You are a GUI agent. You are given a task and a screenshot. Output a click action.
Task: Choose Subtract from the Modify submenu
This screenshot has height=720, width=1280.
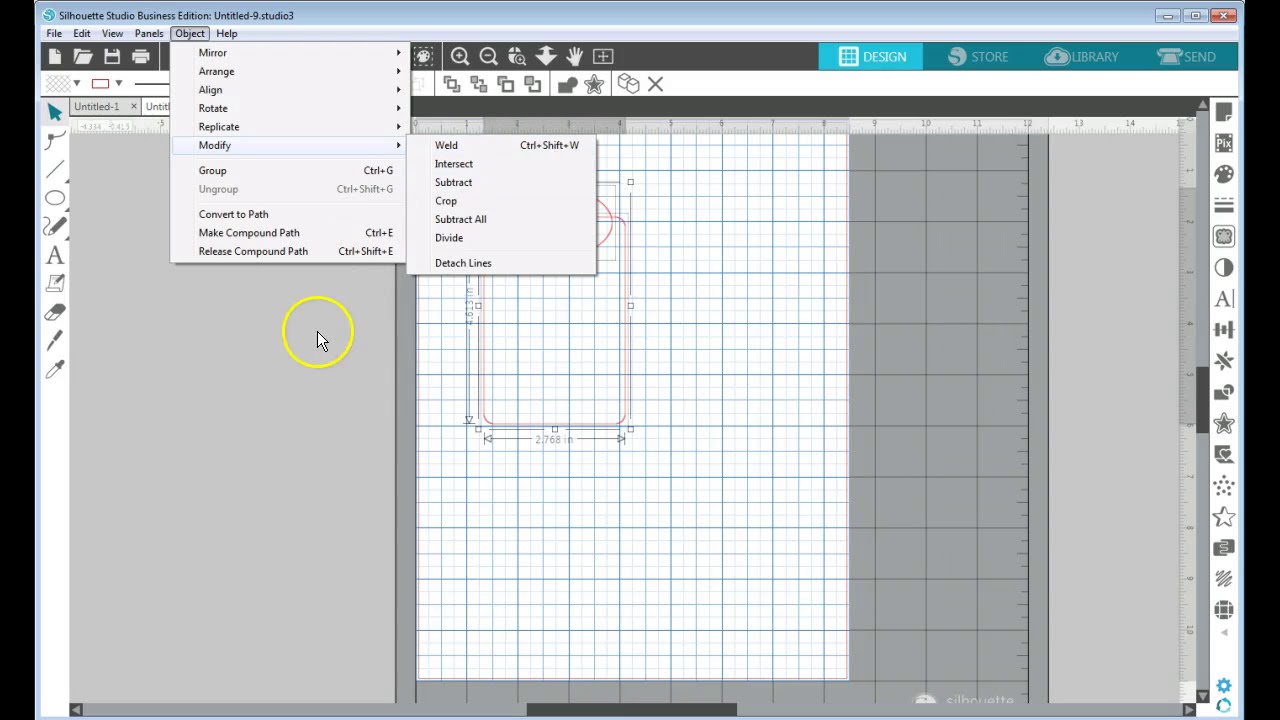click(x=501, y=182)
